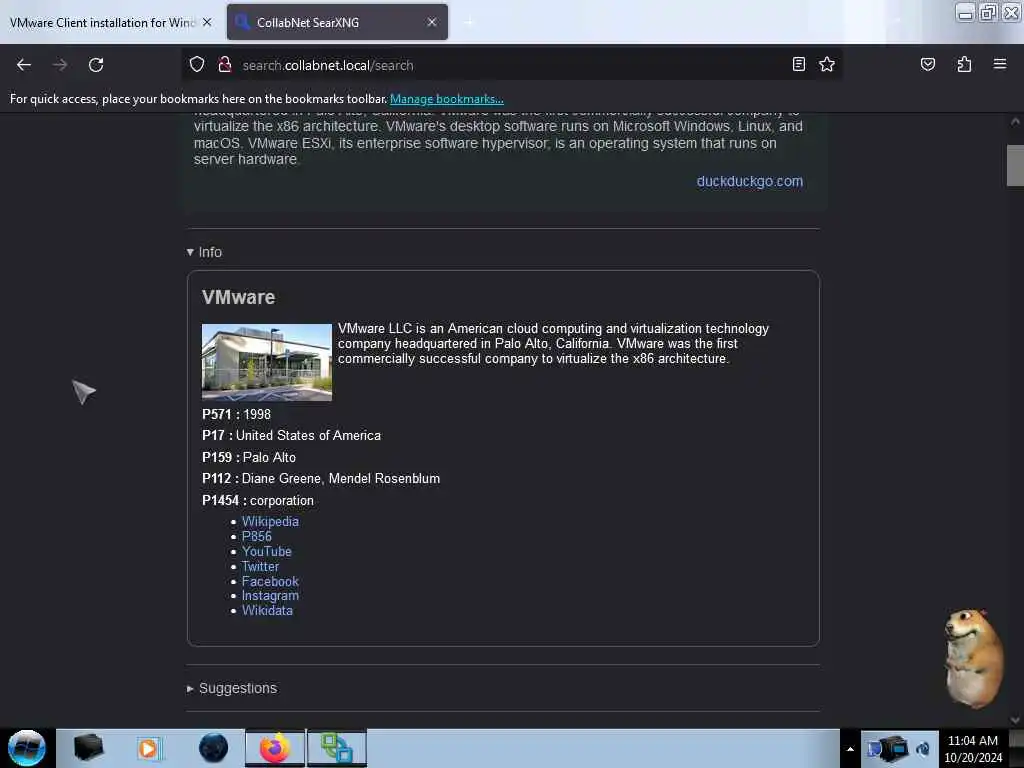
Task: Show site security lock information
Action: 225,65
